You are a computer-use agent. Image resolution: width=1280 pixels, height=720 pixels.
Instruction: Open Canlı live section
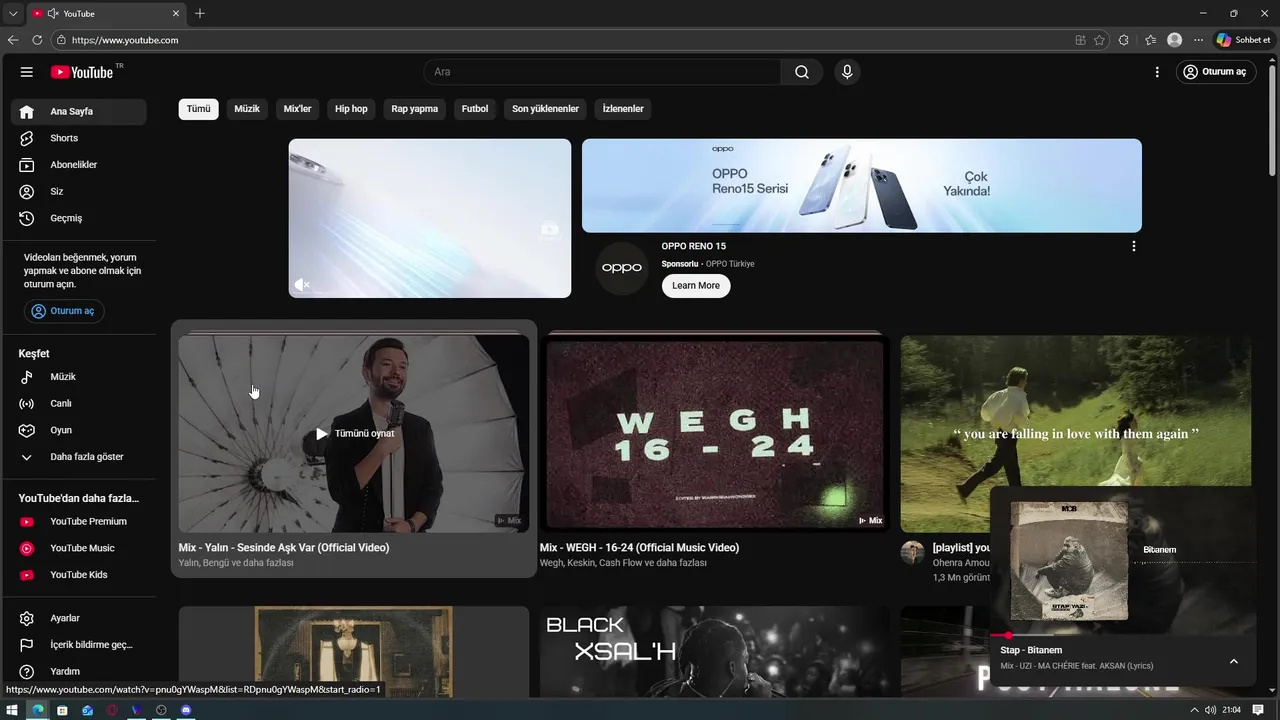(79, 404)
